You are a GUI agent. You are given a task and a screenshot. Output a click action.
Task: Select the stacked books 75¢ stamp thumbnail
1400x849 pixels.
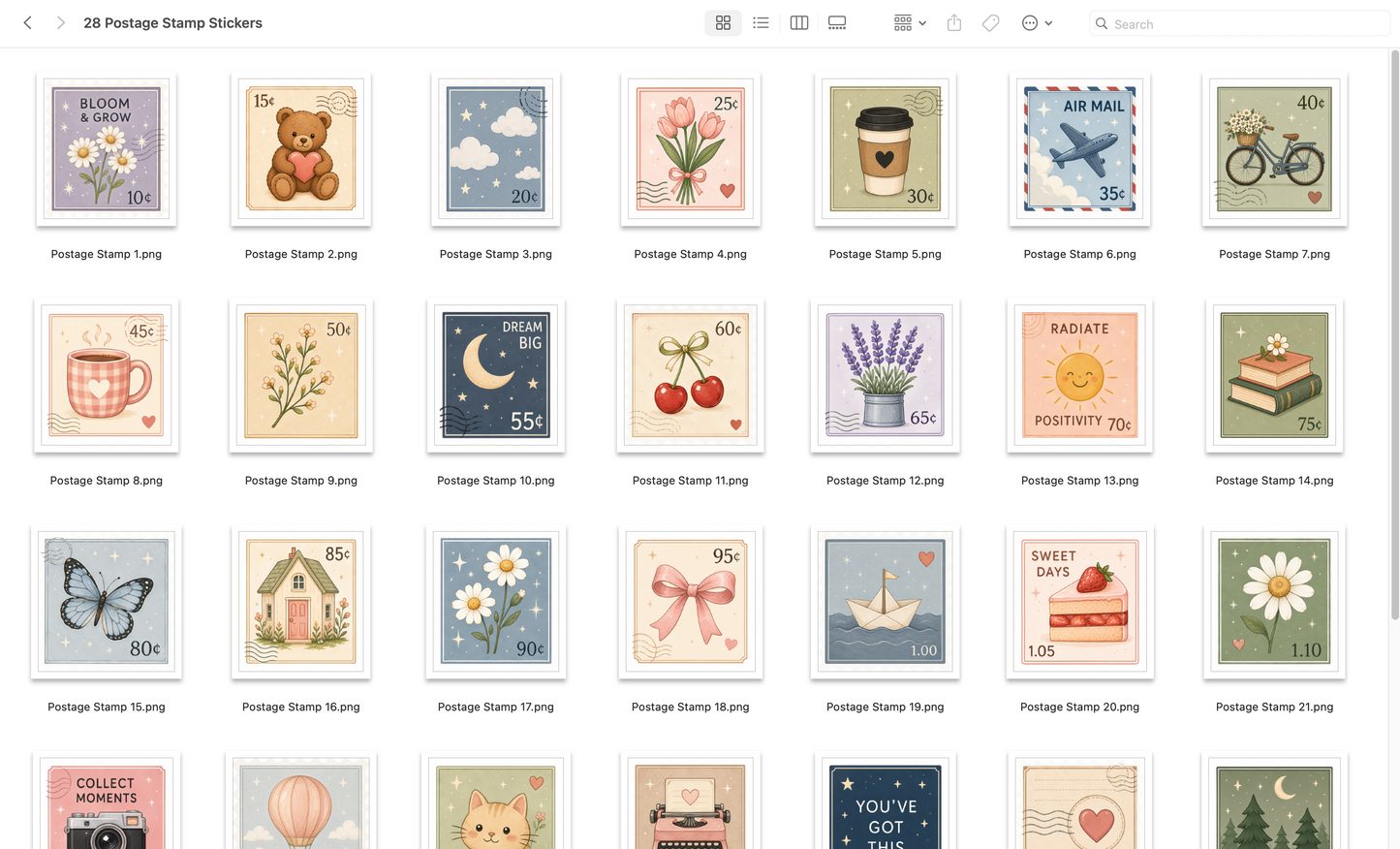point(1275,375)
